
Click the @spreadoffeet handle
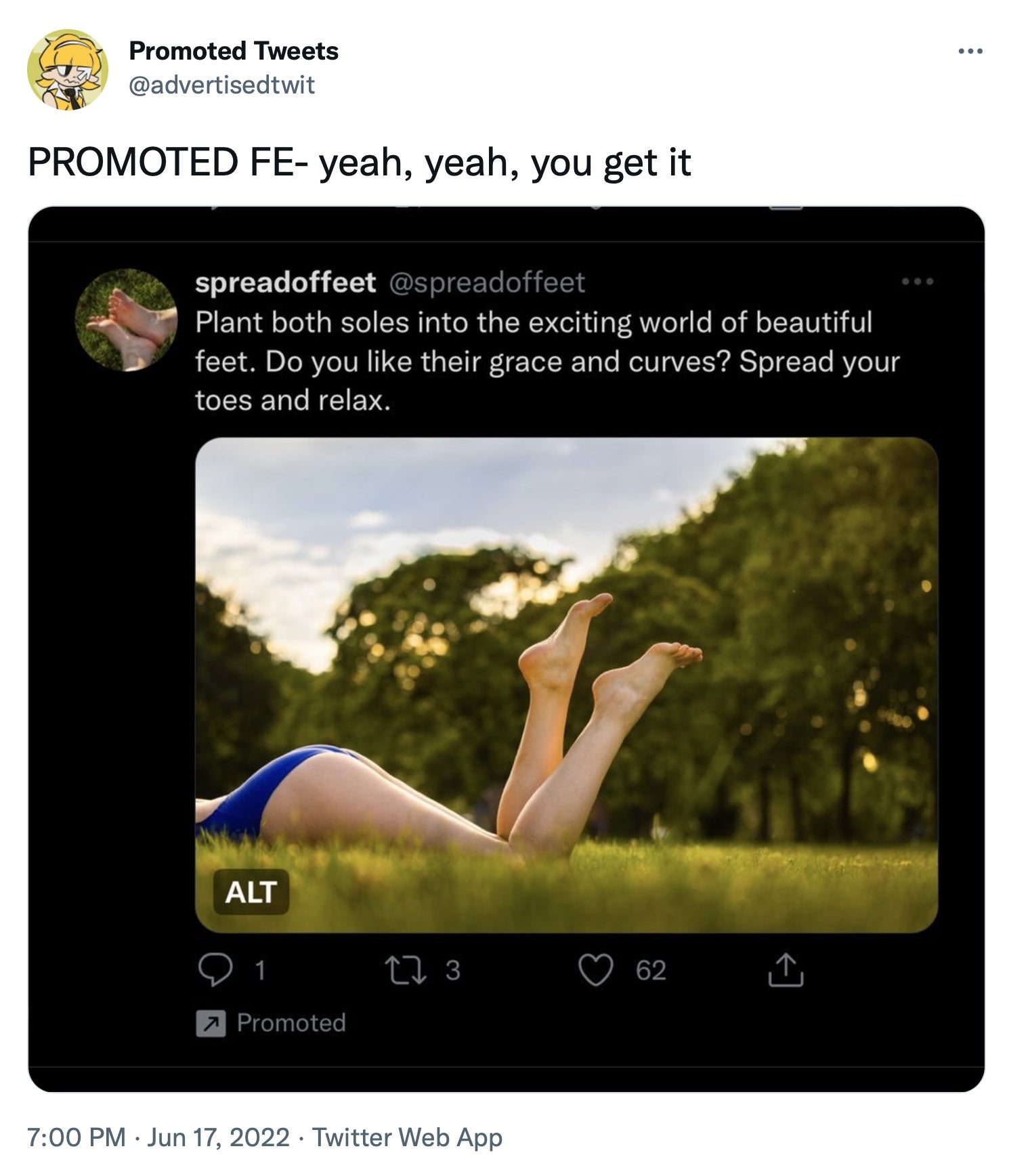click(486, 282)
